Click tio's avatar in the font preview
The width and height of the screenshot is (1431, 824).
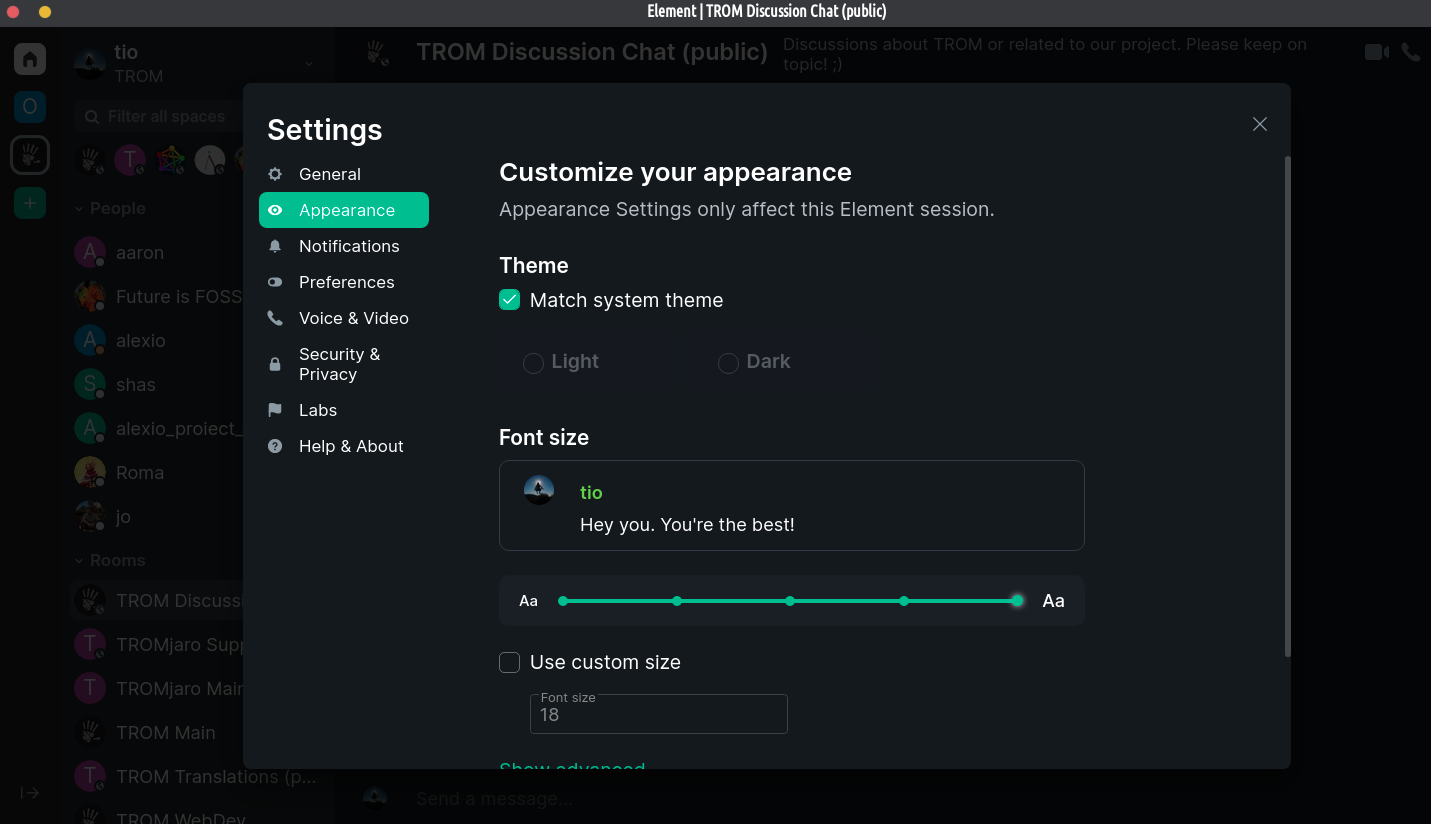coord(539,490)
